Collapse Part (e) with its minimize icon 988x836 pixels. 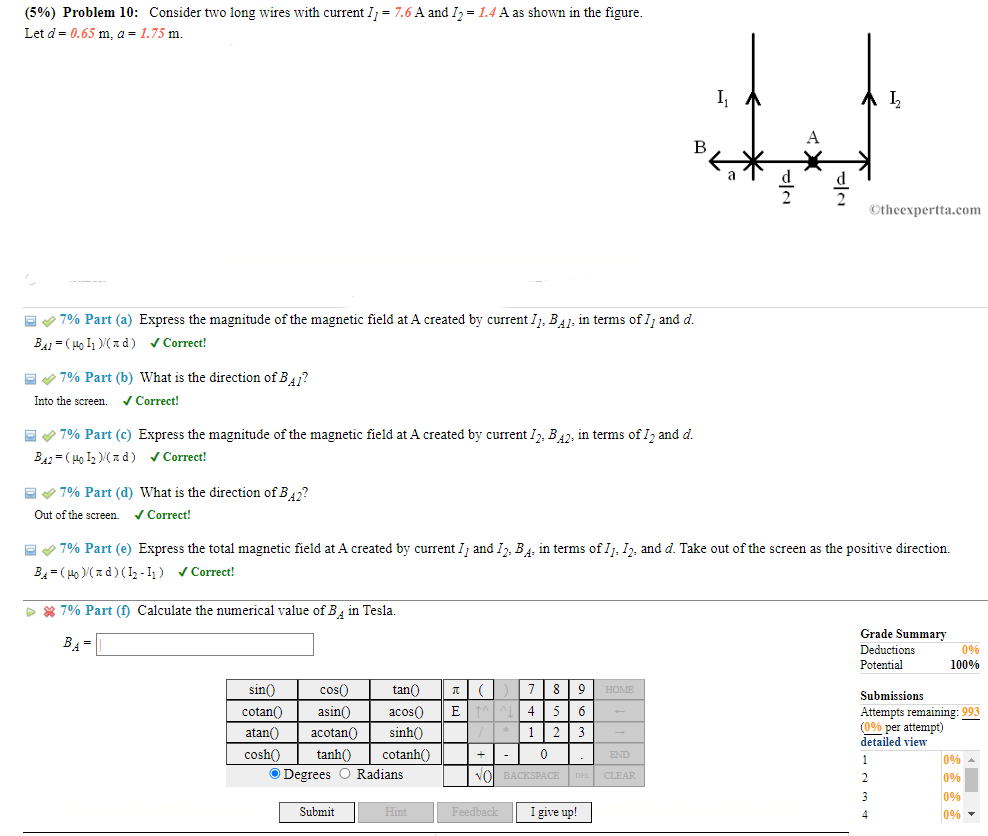pyautogui.click(x=29, y=548)
